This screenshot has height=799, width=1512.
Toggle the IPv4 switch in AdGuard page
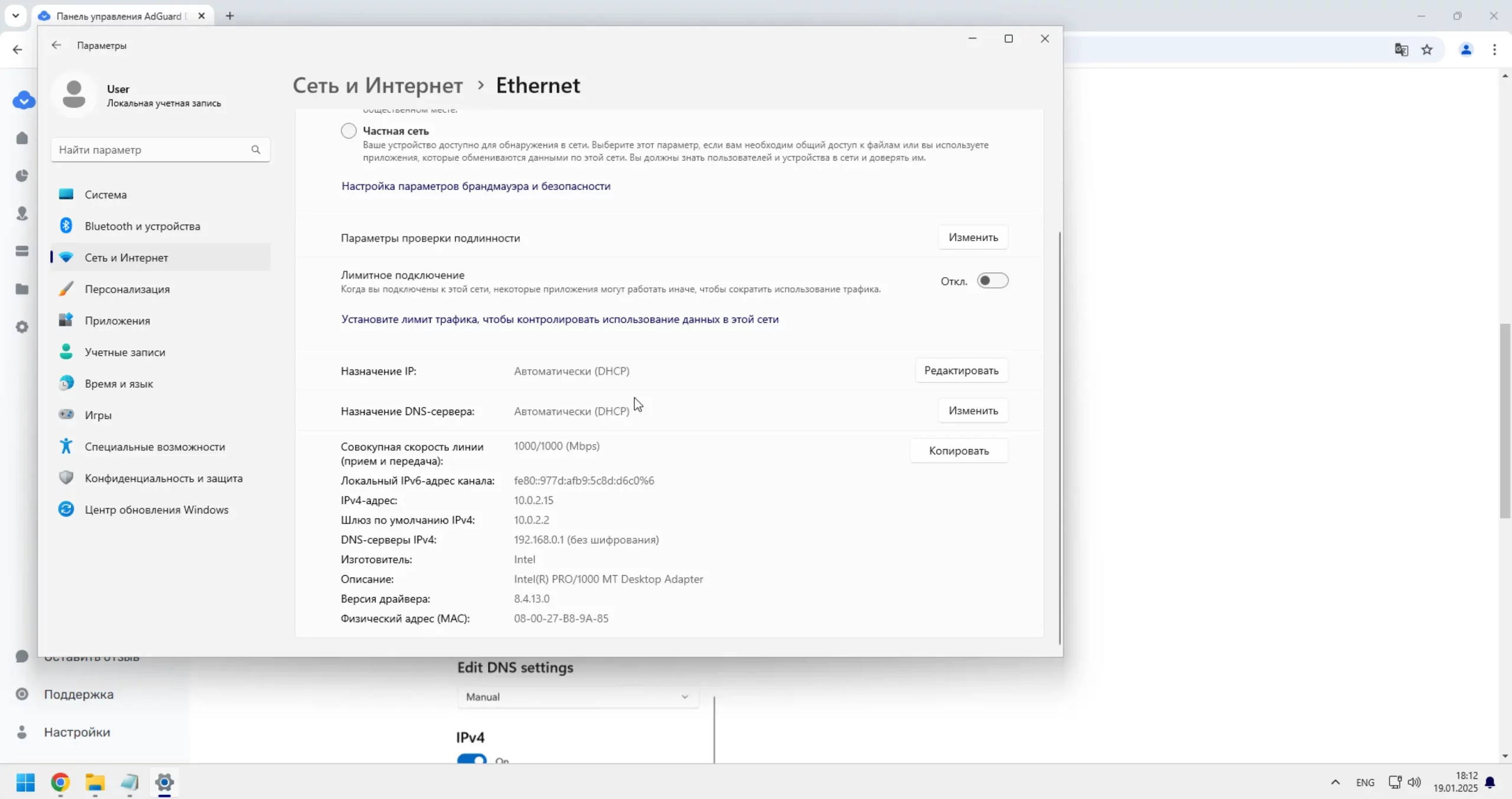(x=471, y=759)
